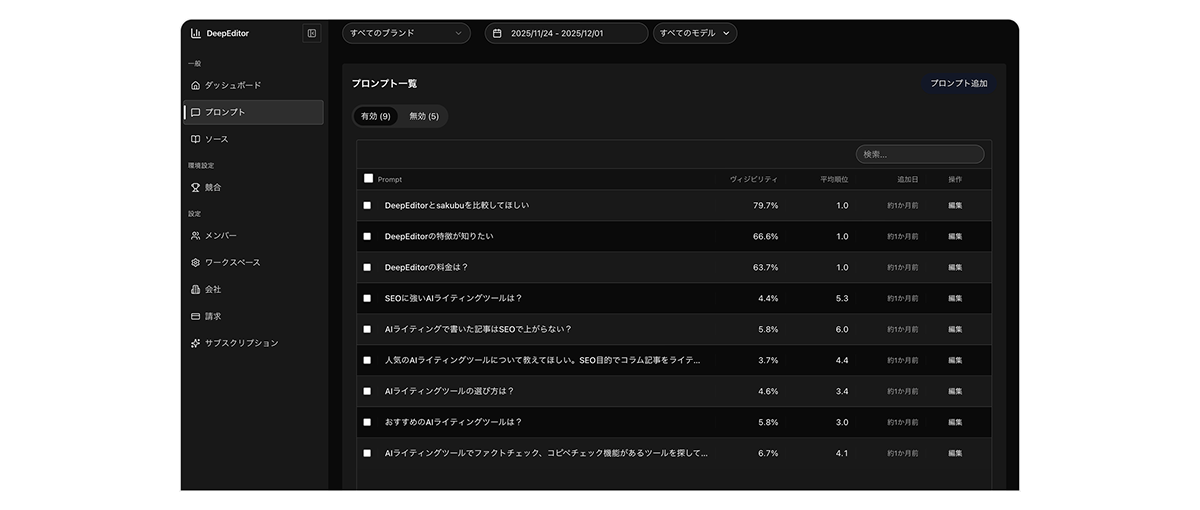Click the 会社 building icon

[x=196, y=289]
